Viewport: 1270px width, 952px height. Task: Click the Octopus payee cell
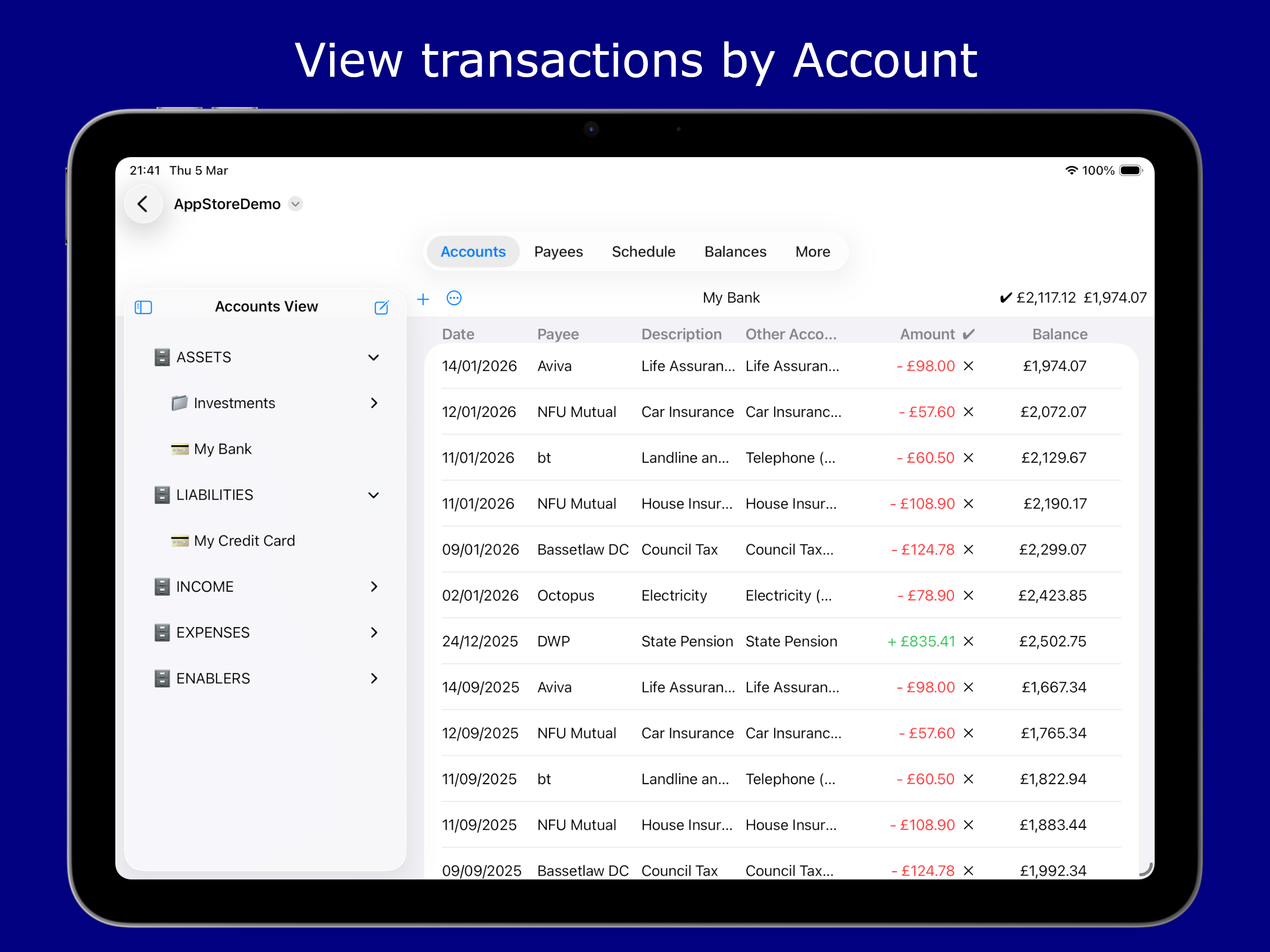[566, 595]
